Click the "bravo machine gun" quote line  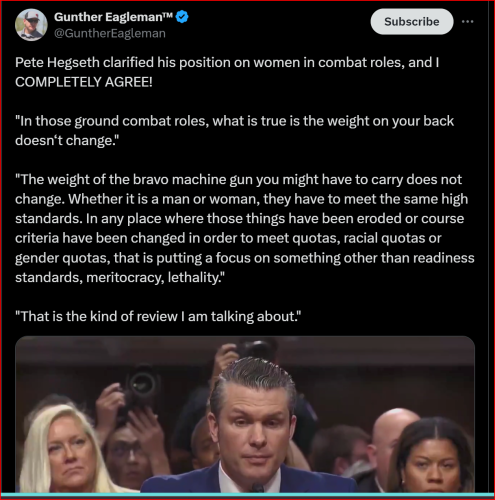[238, 180]
